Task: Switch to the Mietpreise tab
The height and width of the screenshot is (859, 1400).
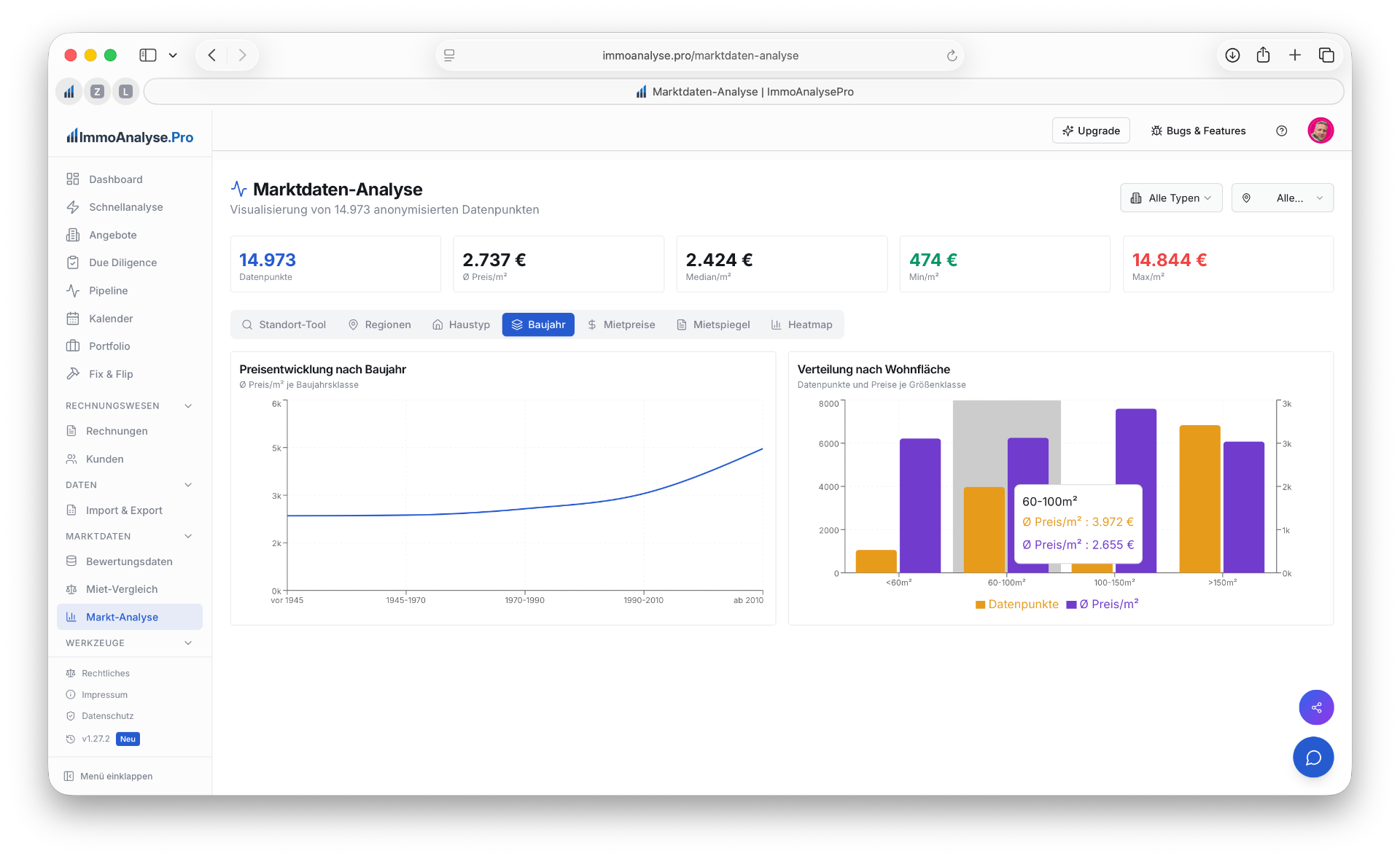Action: [x=621, y=324]
